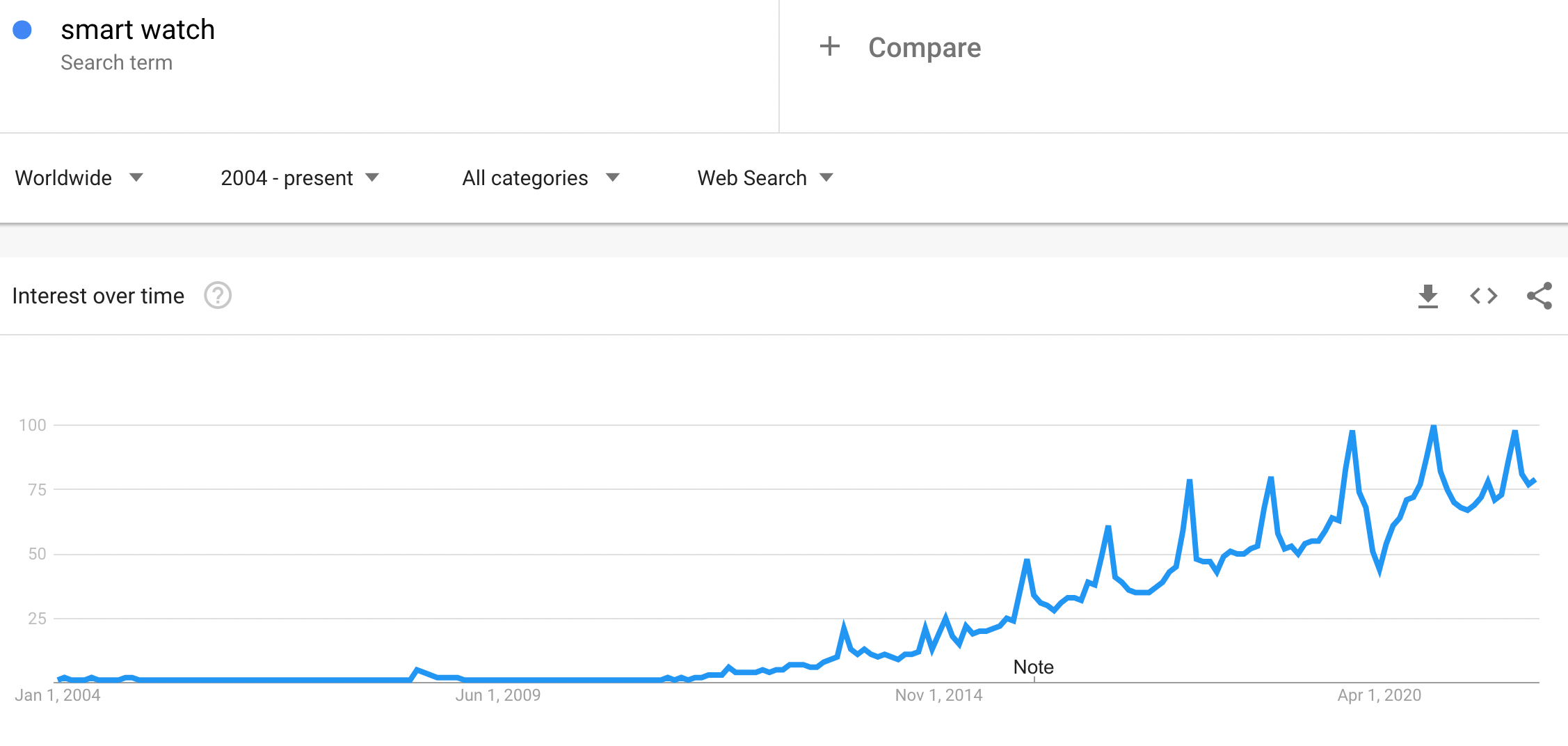Viewport: 1568px width, 746px height.
Task: Open the Web Search type dropdown
Action: pyautogui.click(x=765, y=178)
